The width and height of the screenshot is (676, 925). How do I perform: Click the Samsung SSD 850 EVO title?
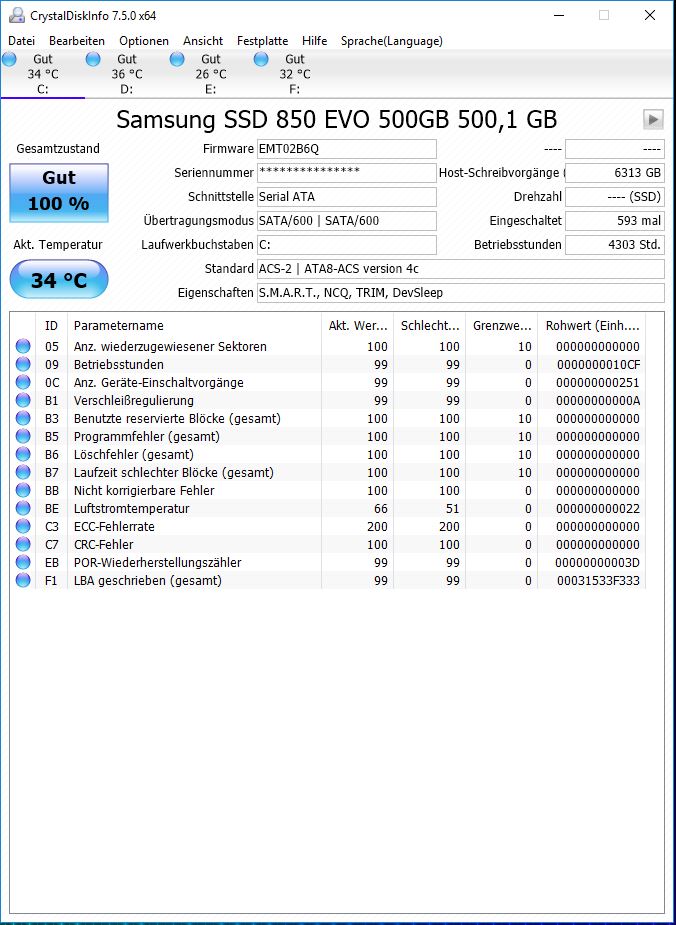(336, 119)
